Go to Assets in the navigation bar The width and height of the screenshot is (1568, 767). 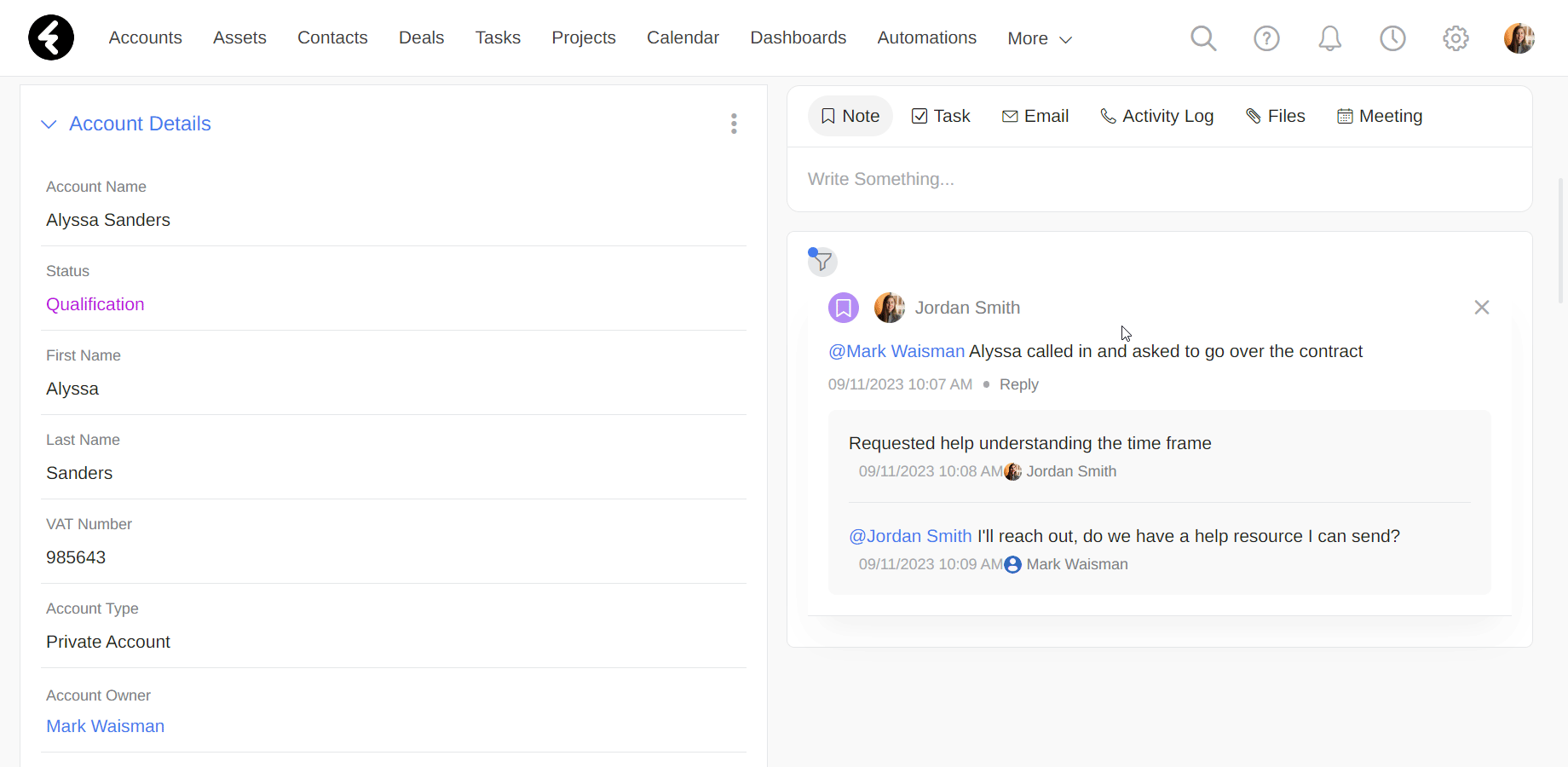point(239,37)
